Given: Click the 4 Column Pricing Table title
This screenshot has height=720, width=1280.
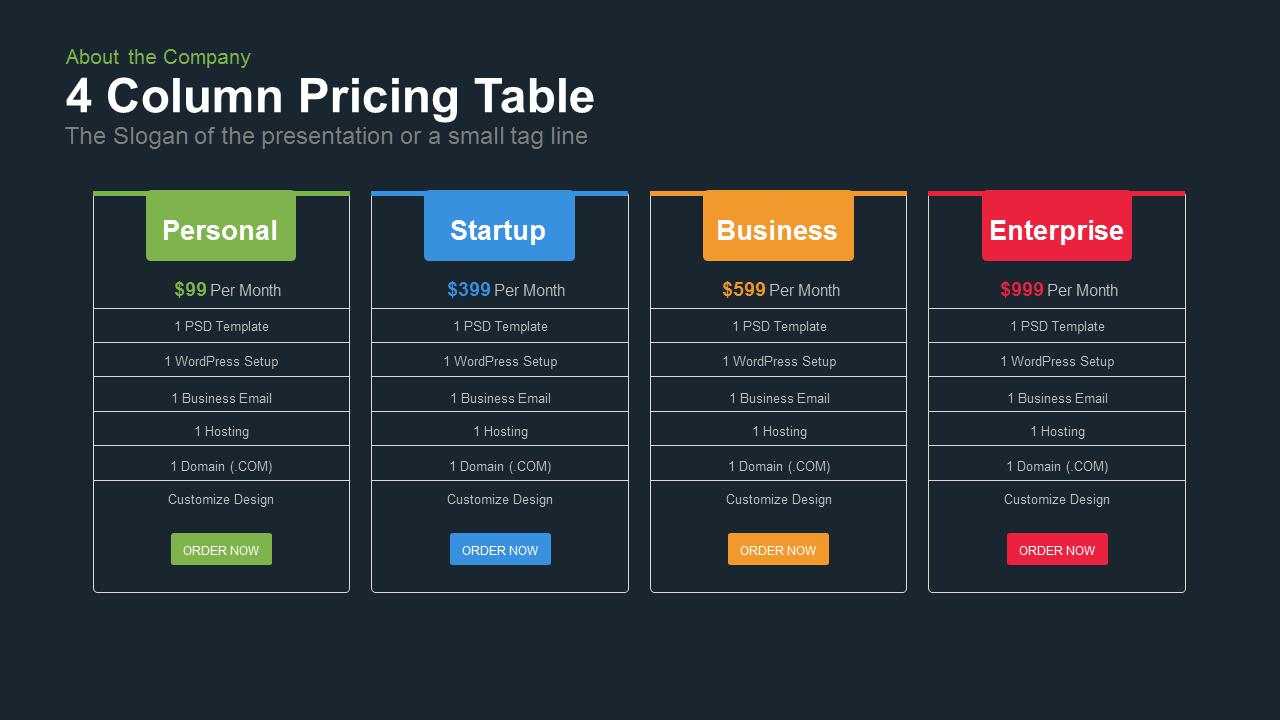Looking at the screenshot, I should pyautogui.click(x=330, y=97).
